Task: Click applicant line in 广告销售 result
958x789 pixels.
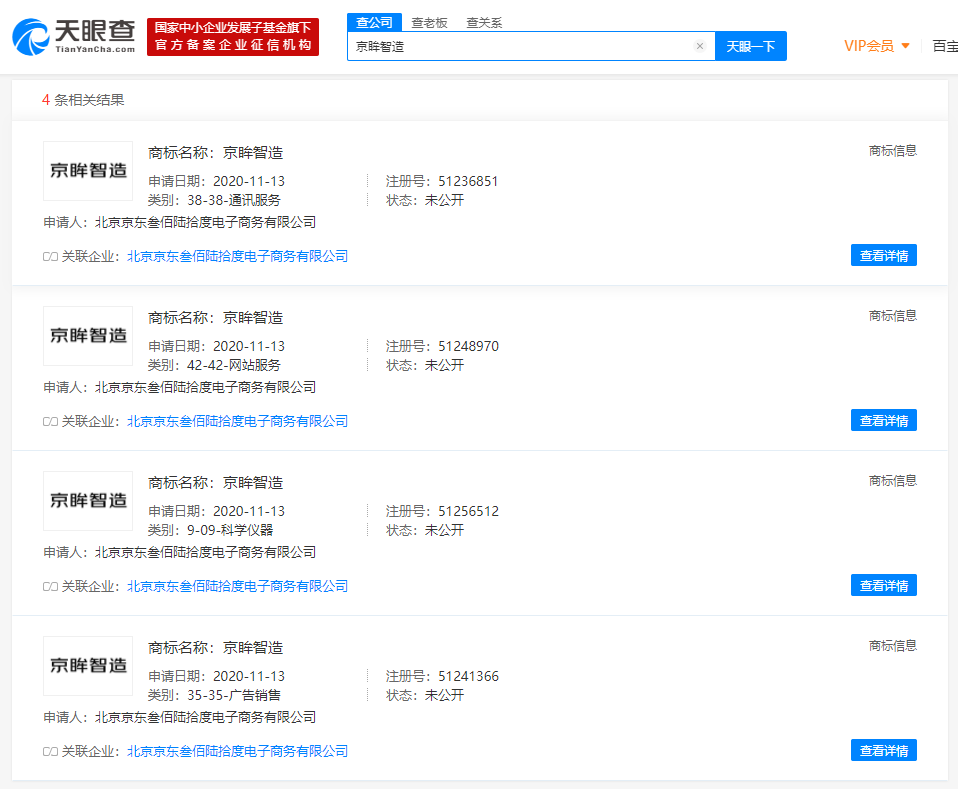Action: click(x=180, y=717)
